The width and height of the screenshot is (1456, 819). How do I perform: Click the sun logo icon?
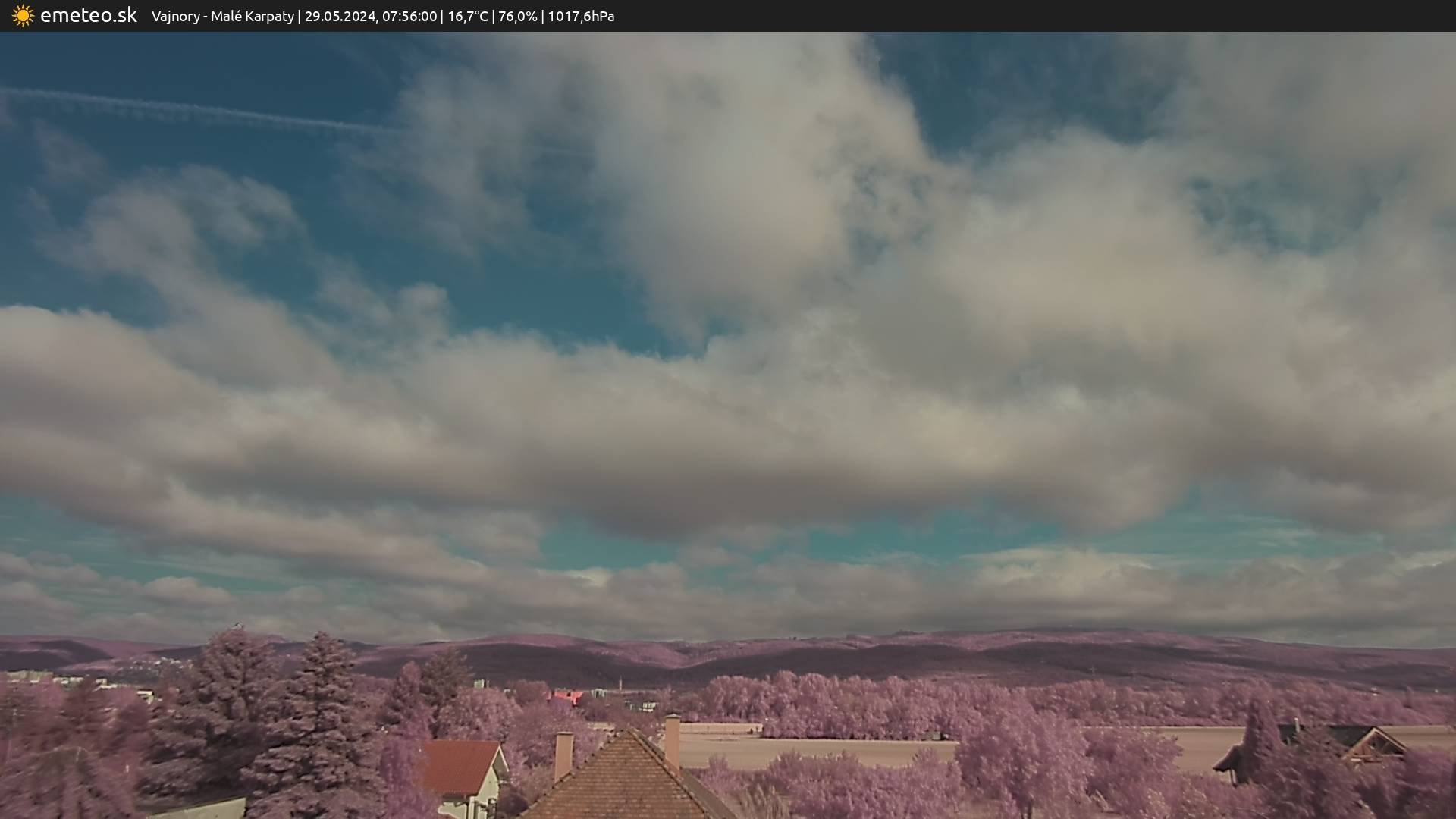[x=23, y=16]
